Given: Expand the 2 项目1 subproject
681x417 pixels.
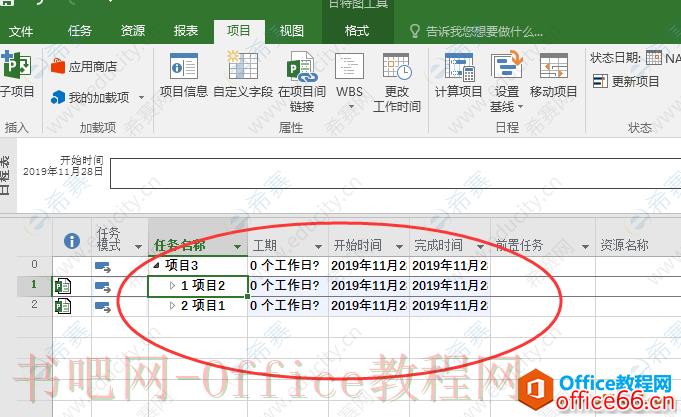Looking at the screenshot, I should click(x=172, y=305).
